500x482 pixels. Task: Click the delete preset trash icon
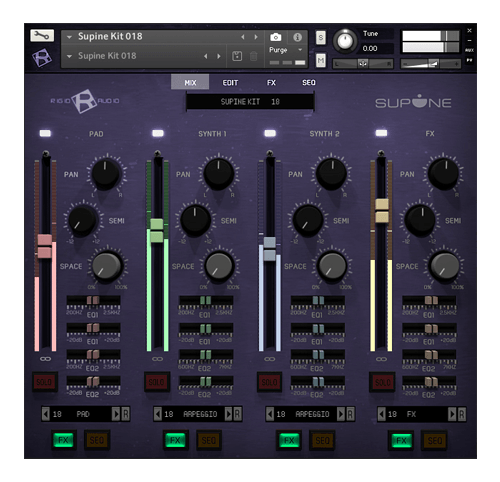click(x=253, y=56)
